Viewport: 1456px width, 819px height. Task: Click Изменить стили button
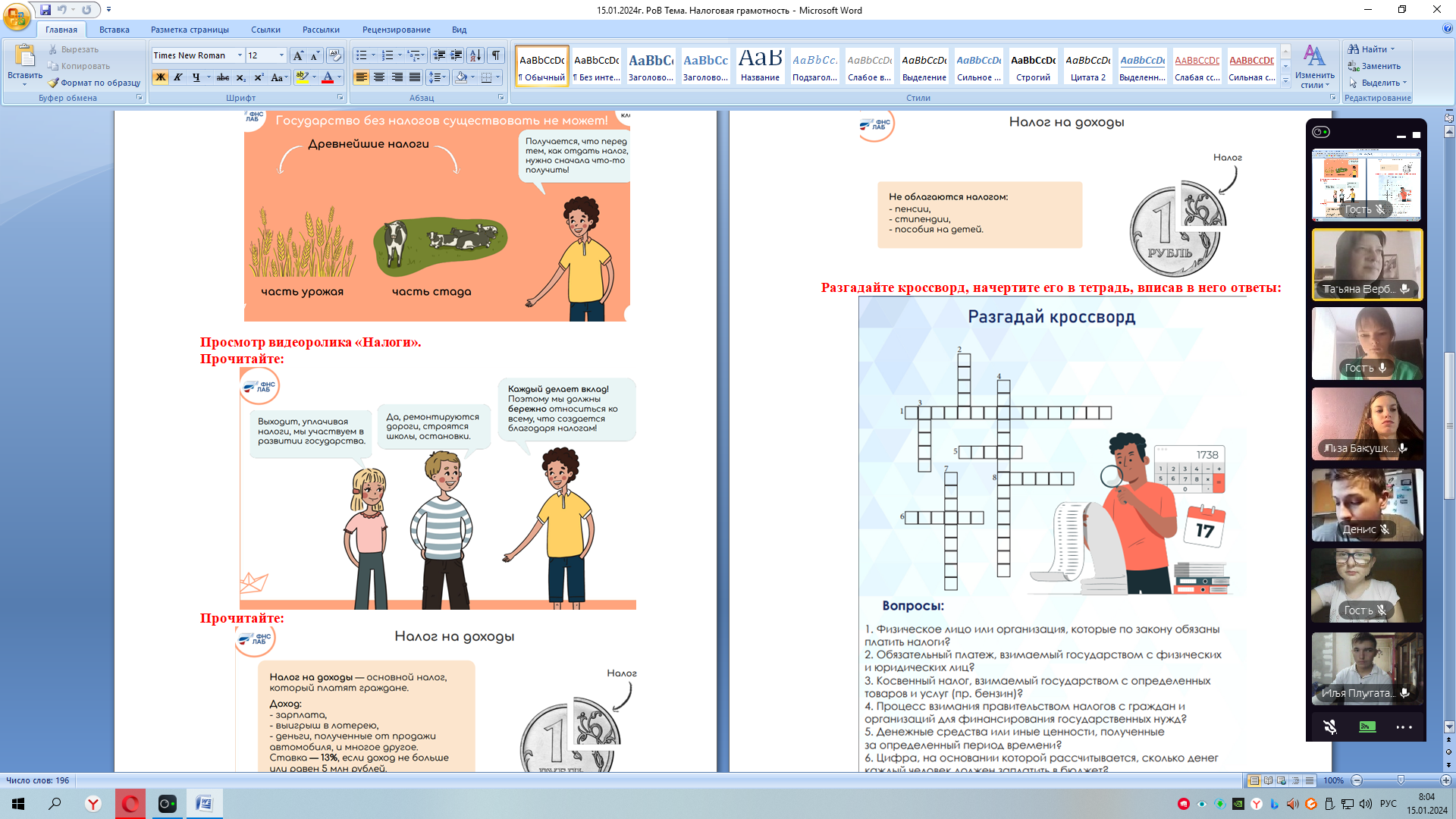coord(1314,67)
